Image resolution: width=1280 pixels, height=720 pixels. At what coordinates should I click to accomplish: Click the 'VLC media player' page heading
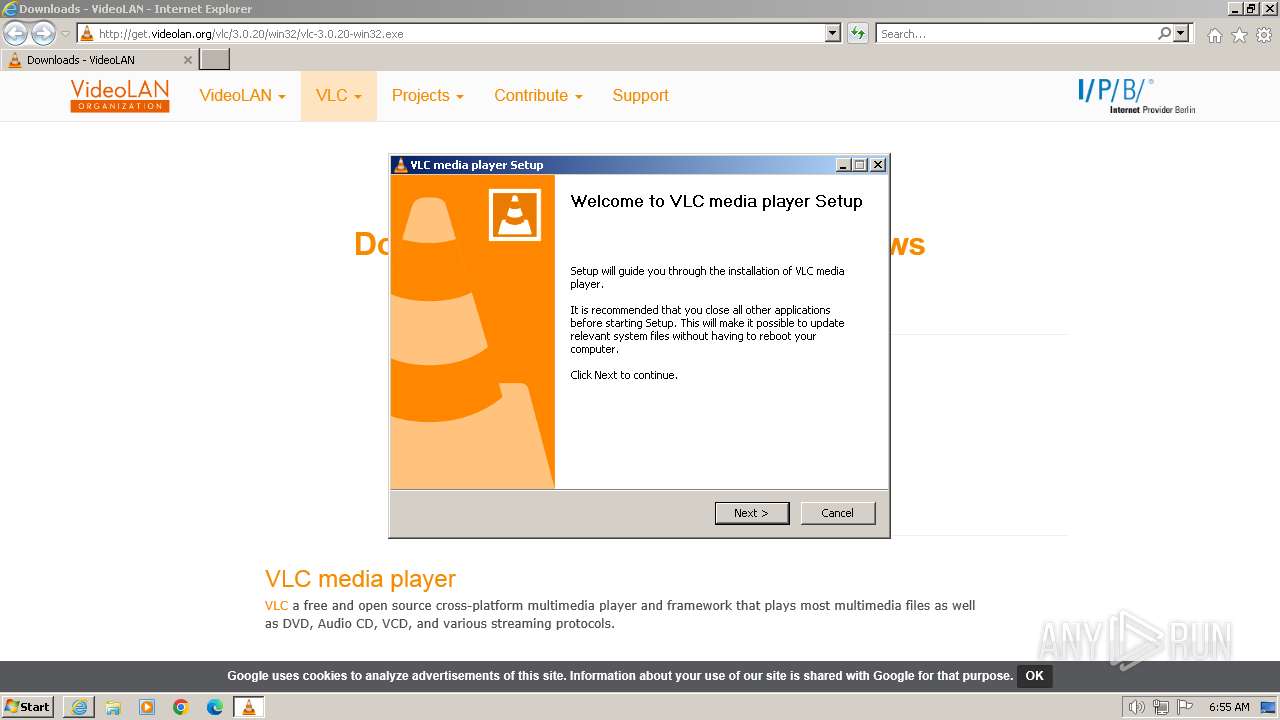point(360,579)
